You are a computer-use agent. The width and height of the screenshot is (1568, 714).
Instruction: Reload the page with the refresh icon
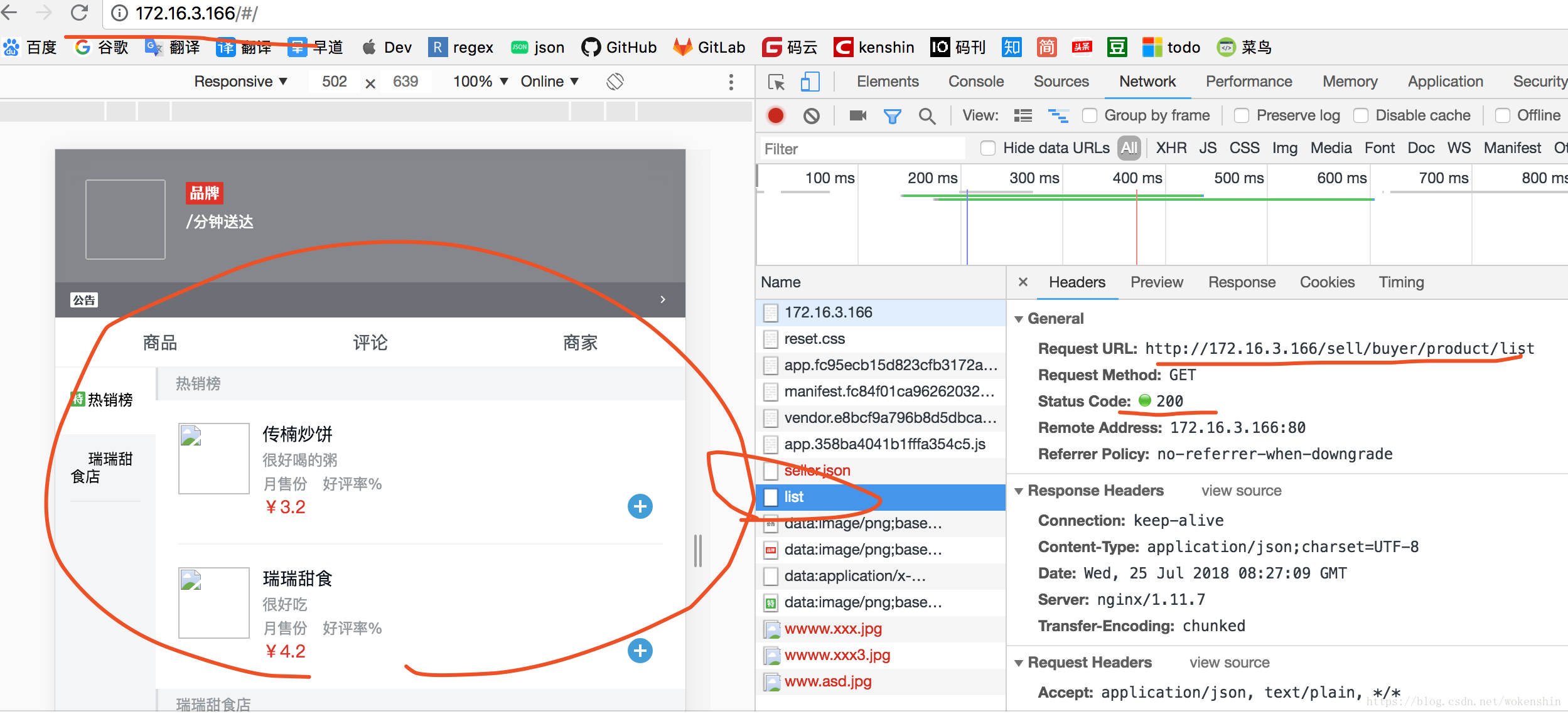(x=79, y=13)
